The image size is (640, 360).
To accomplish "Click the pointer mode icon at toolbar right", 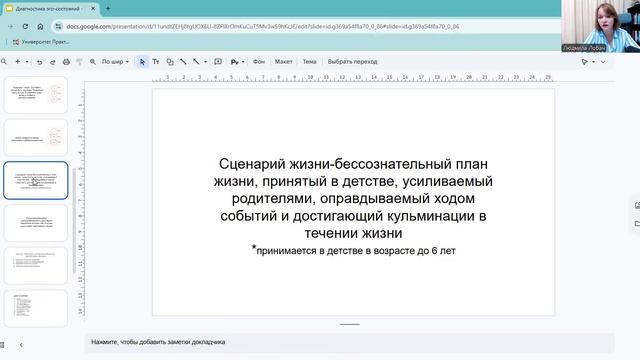I will pyautogui.click(x=585, y=62).
